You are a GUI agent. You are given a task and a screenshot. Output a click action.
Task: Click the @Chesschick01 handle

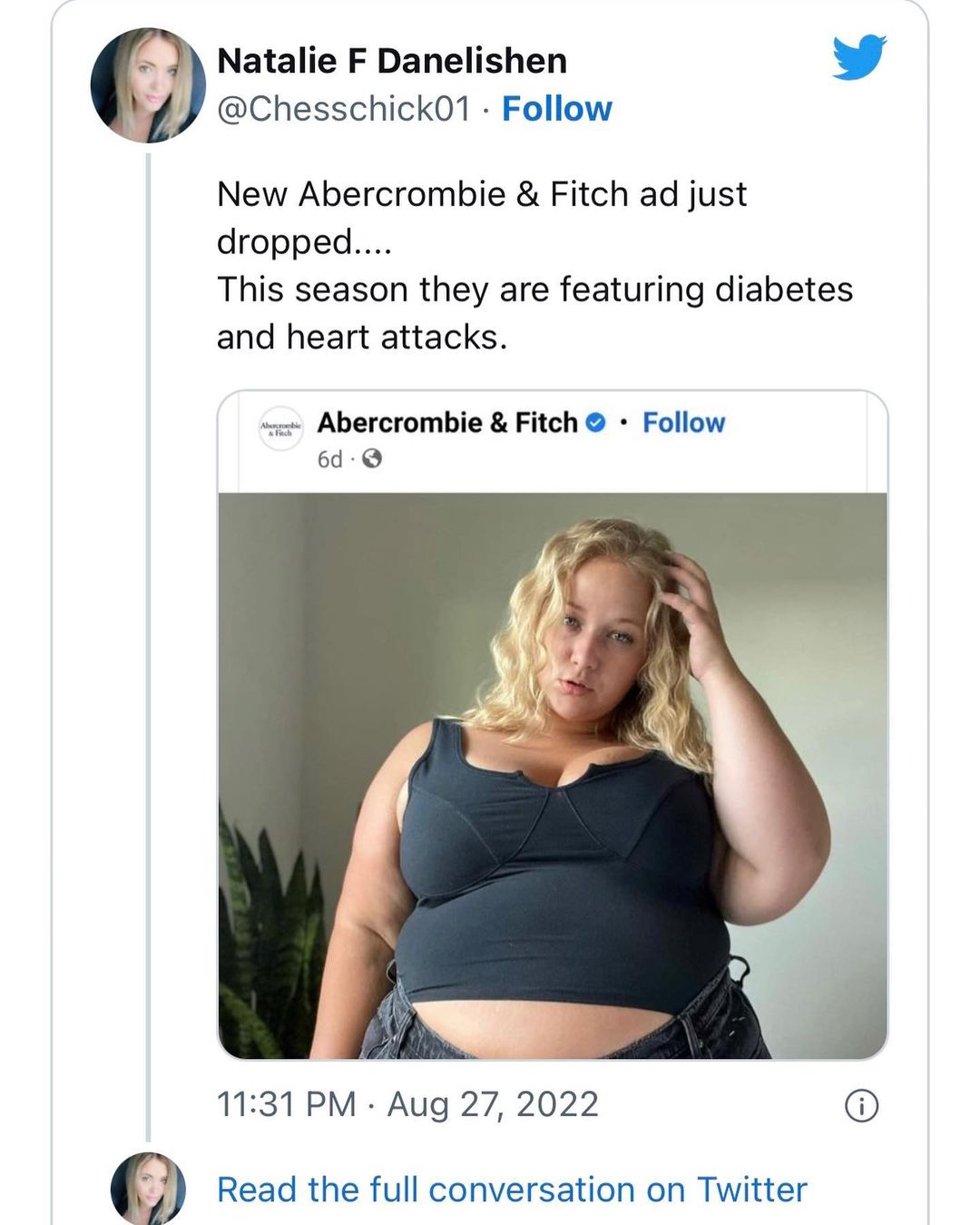tap(345, 109)
